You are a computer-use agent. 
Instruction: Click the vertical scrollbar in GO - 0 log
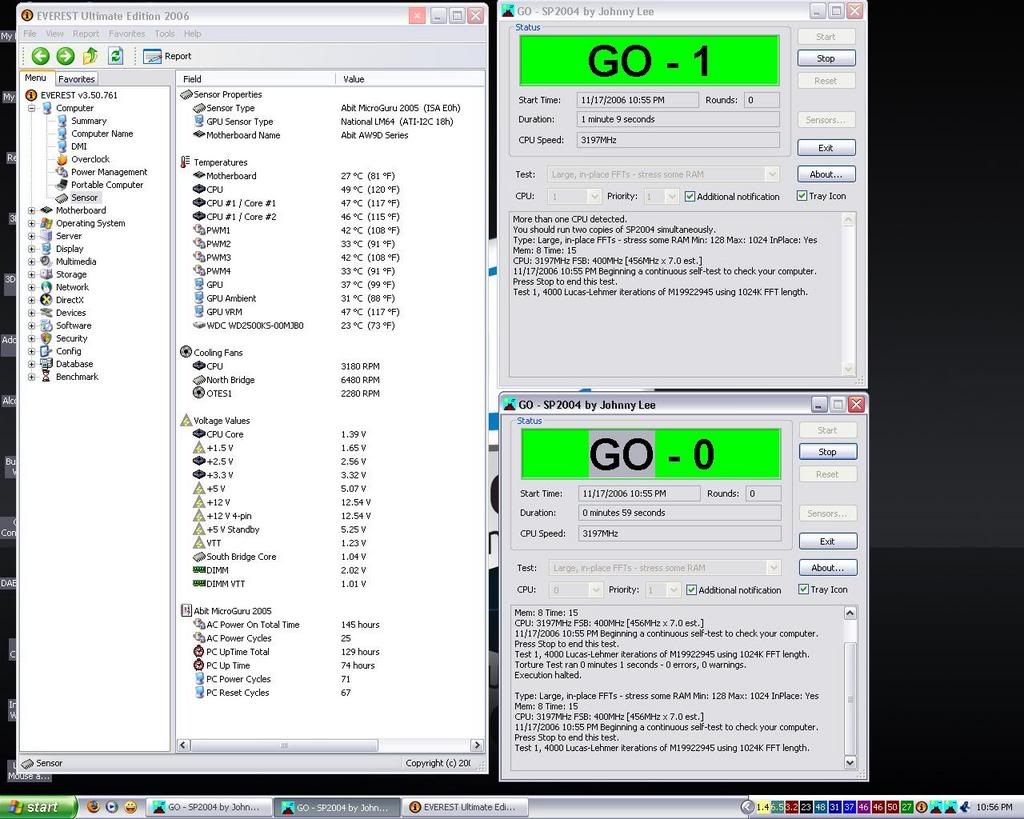click(x=850, y=698)
